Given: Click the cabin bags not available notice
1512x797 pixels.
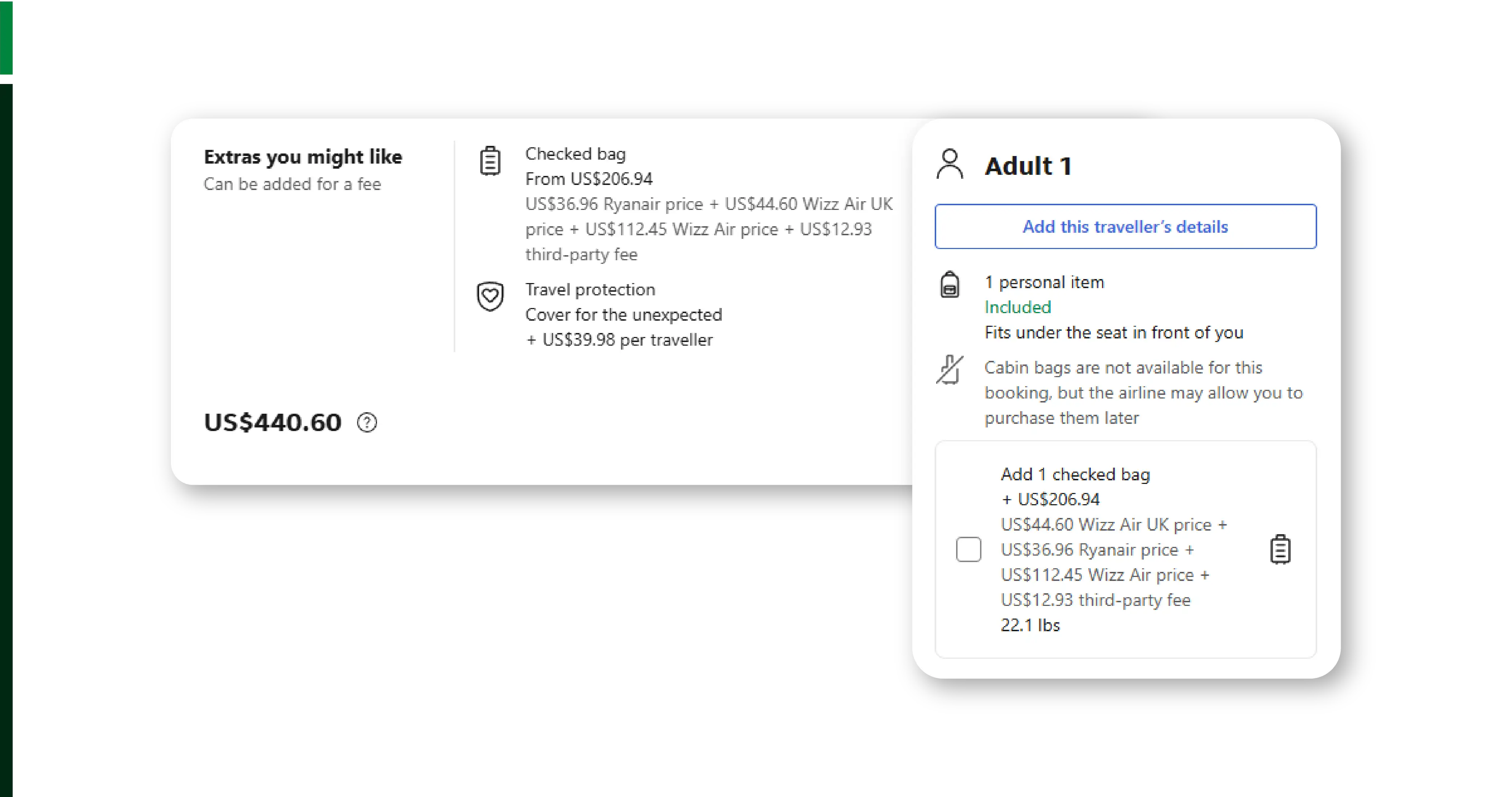Looking at the screenshot, I should pos(1143,392).
